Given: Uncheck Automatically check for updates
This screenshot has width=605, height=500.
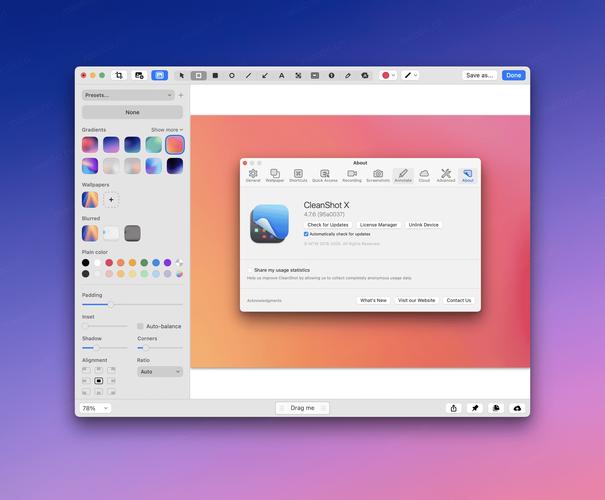Looking at the screenshot, I should (306, 234).
